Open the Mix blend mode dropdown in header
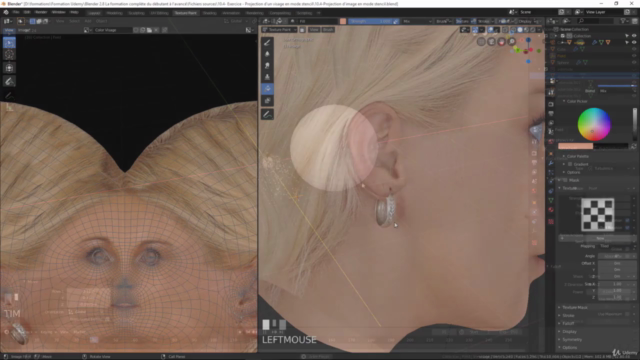Viewport: 640px width, 360px height. click(x=417, y=21)
